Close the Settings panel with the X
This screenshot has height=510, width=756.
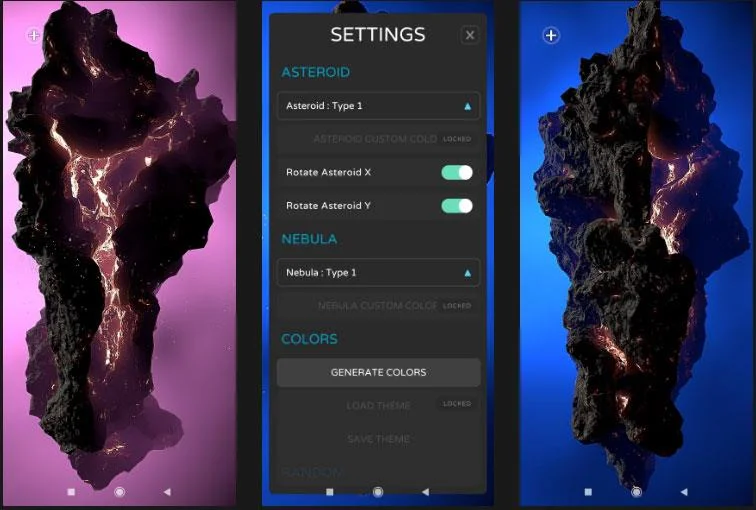[x=470, y=35]
